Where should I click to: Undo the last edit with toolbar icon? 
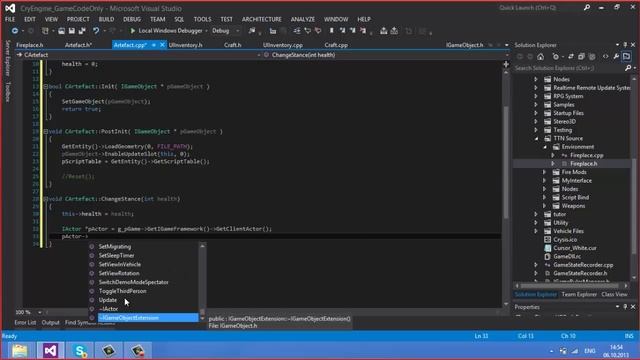coord(96,31)
